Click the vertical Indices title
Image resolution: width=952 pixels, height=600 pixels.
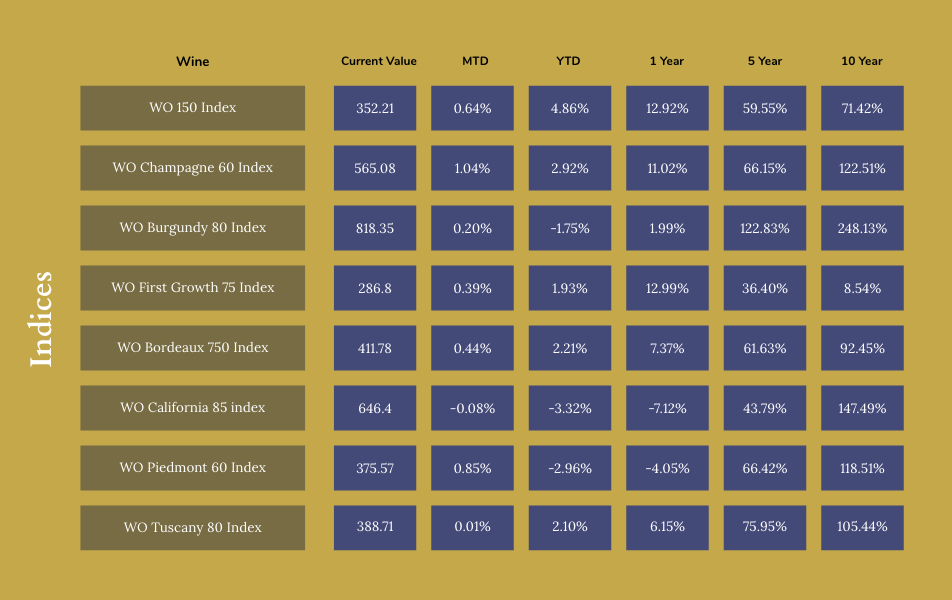[x=41, y=318]
